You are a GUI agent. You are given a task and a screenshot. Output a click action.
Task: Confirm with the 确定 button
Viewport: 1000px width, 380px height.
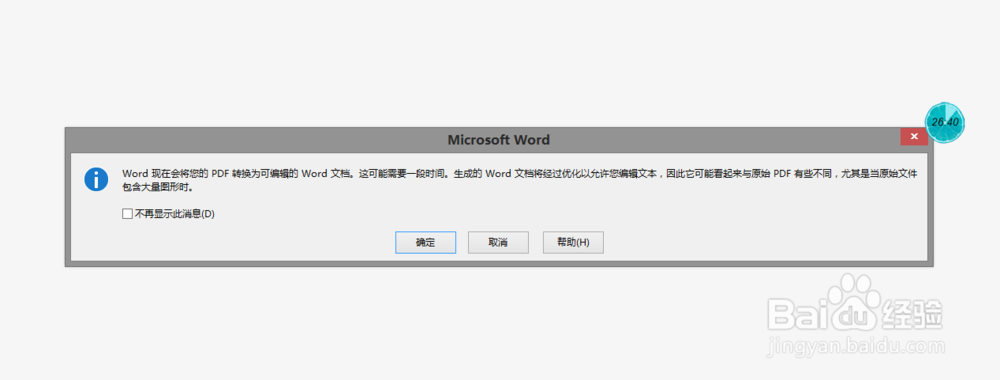[x=425, y=242]
